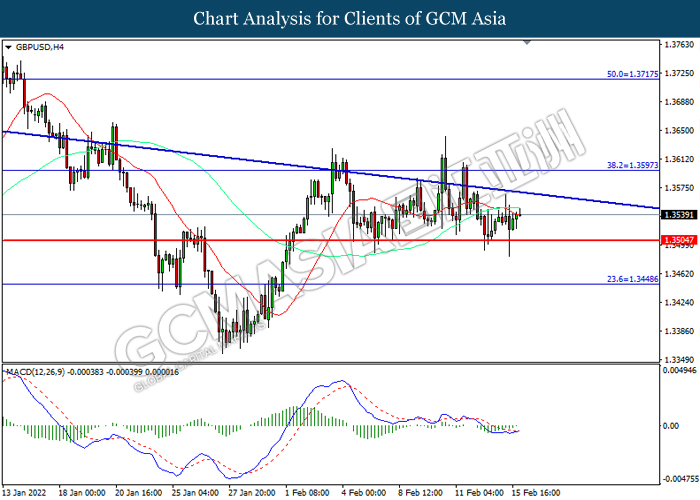Click the 20 Jan 16:00 time label

click(138, 493)
